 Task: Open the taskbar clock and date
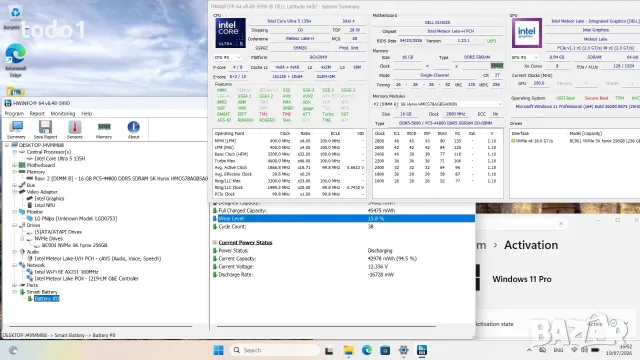click(619, 350)
